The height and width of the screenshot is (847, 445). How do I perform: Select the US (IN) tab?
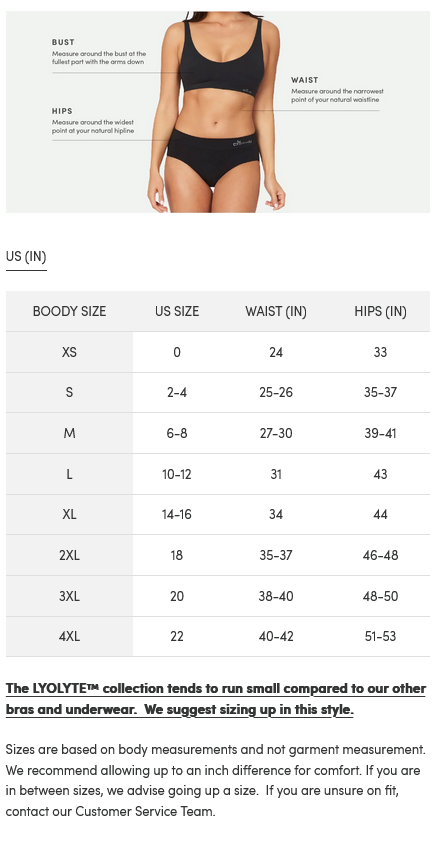coord(26,256)
